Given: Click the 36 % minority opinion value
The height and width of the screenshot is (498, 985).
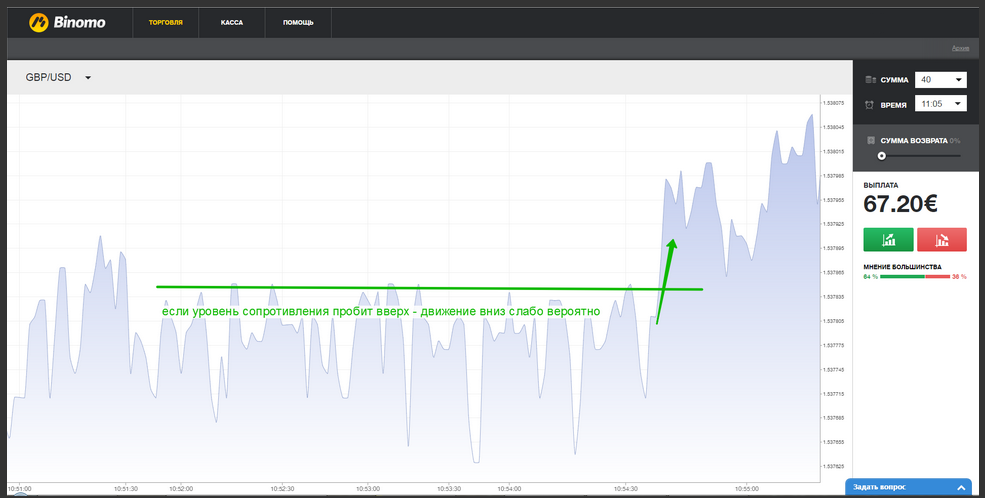Looking at the screenshot, I should pos(959,276).
